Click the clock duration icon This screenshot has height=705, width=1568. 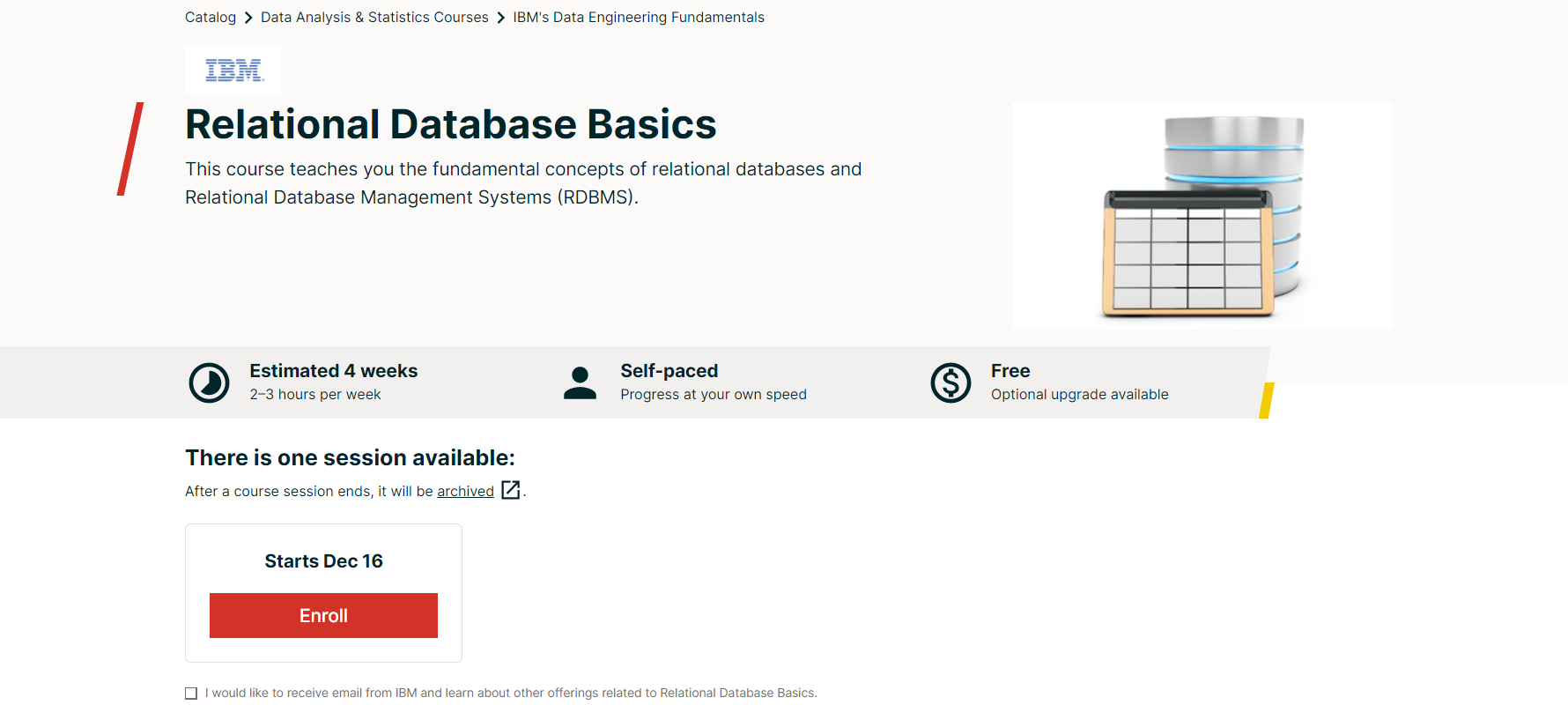pyautogui.click(x=210, y=382)
